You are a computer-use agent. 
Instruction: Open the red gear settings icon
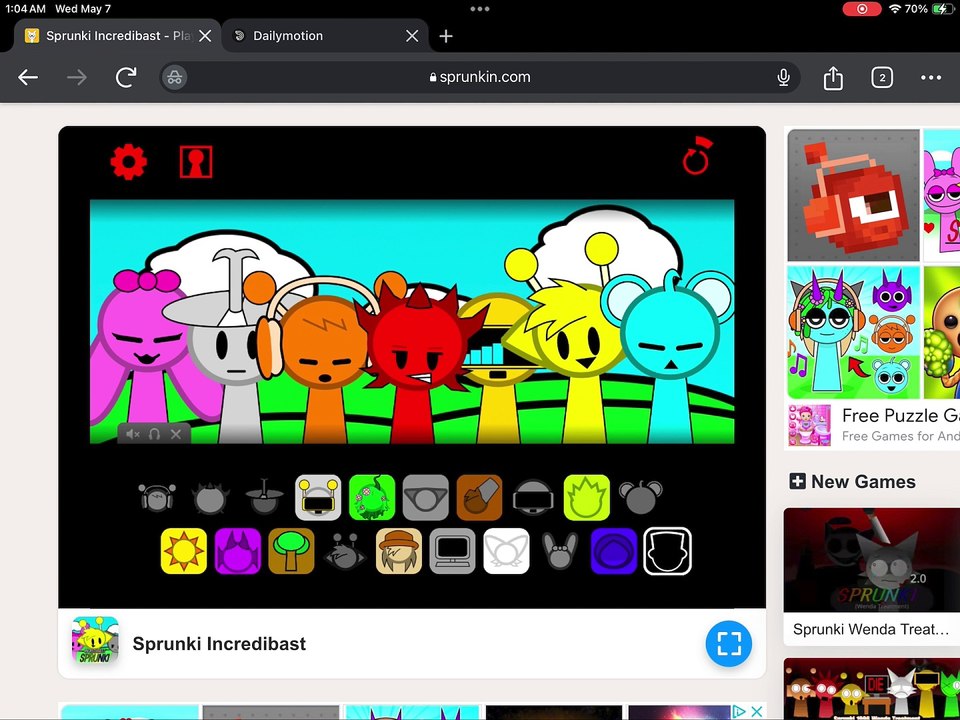pyautogui.click(x=129, y=162)
